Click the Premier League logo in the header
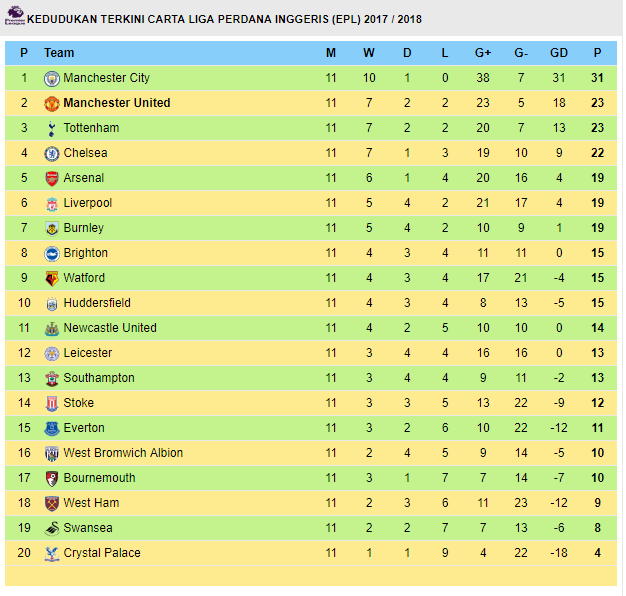 pyautogui.click(x=15, y=16)
